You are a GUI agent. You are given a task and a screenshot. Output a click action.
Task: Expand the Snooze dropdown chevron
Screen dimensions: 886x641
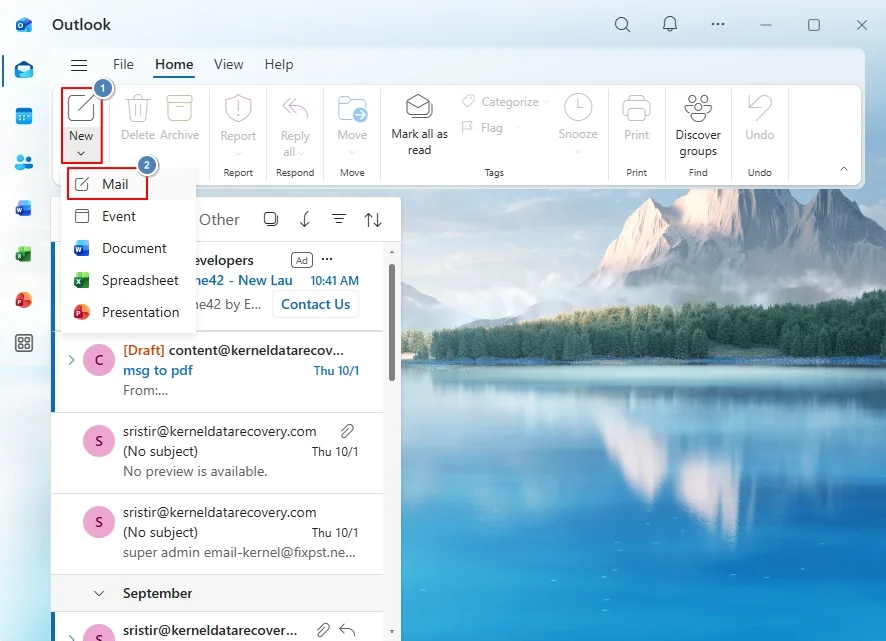click(578, 151)
